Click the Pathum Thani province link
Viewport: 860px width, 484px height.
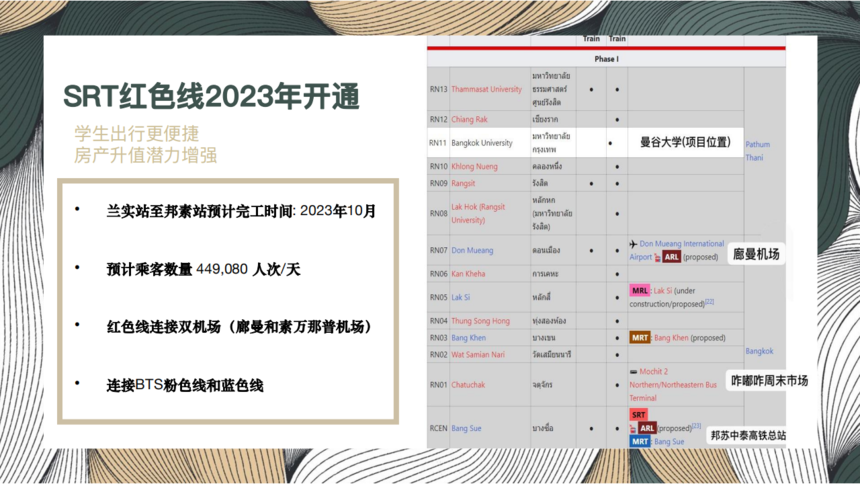pyautogui.click(x=757, y=151)
